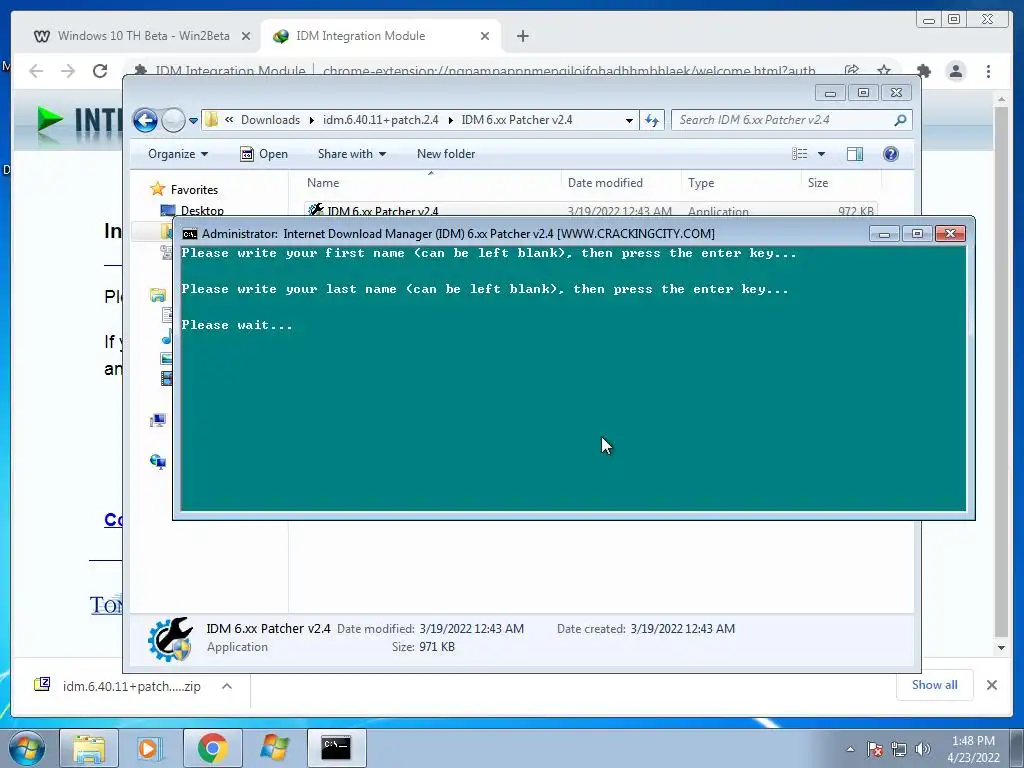Go forward in Chrome
The width and height of the screenshot is (1024, 768).
(x=68, y=71)
